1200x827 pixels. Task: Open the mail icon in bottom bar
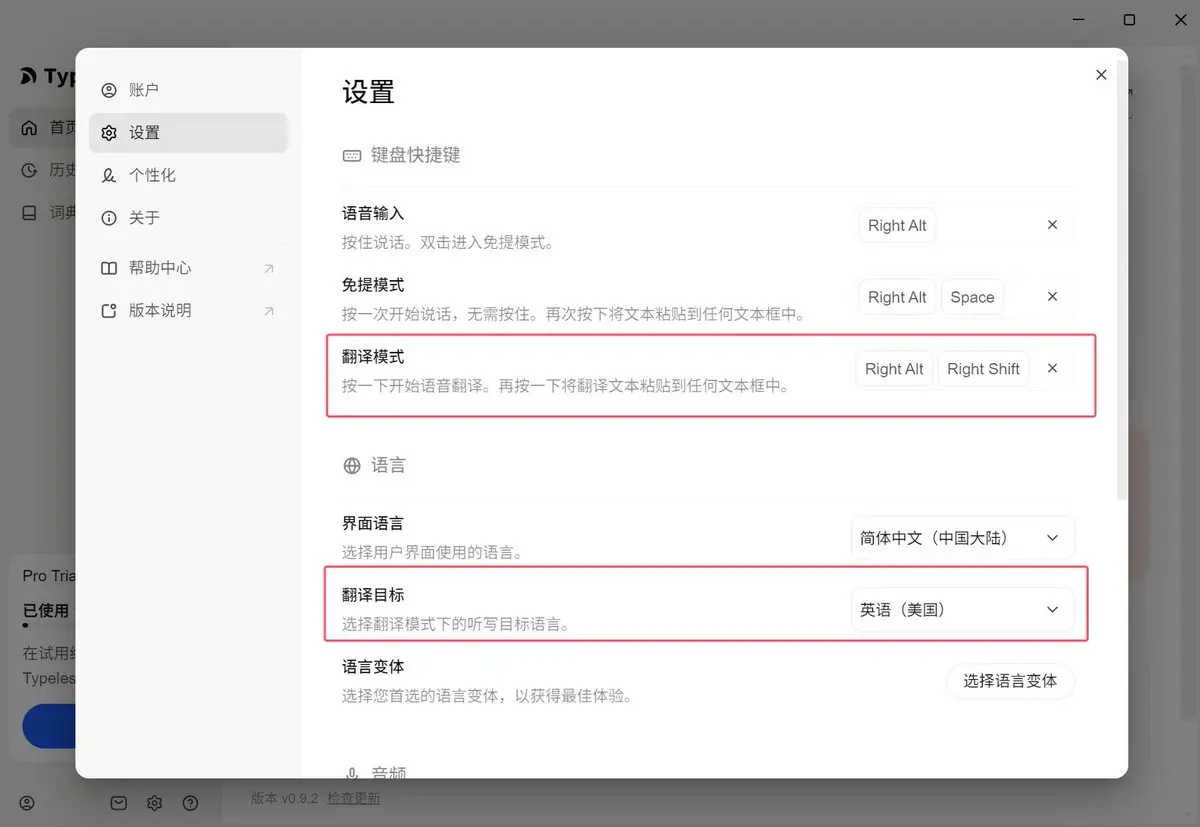tap(118, 802)
